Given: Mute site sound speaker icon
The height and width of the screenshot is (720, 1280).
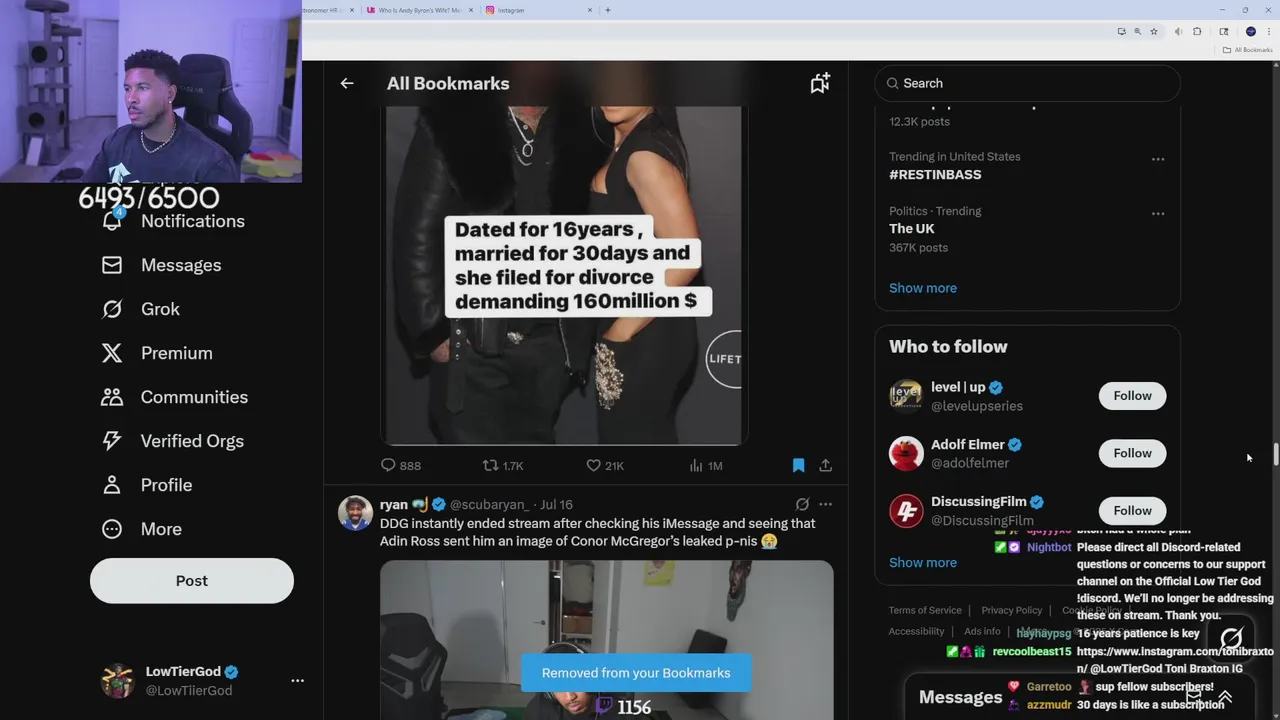Looking at the screenshot, I should tap(1178, 32).
